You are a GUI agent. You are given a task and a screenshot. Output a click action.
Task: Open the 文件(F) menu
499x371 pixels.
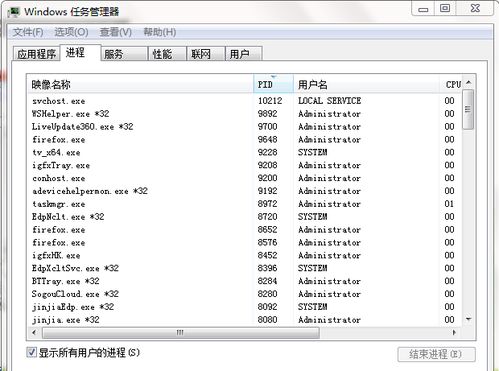(28, 32)
